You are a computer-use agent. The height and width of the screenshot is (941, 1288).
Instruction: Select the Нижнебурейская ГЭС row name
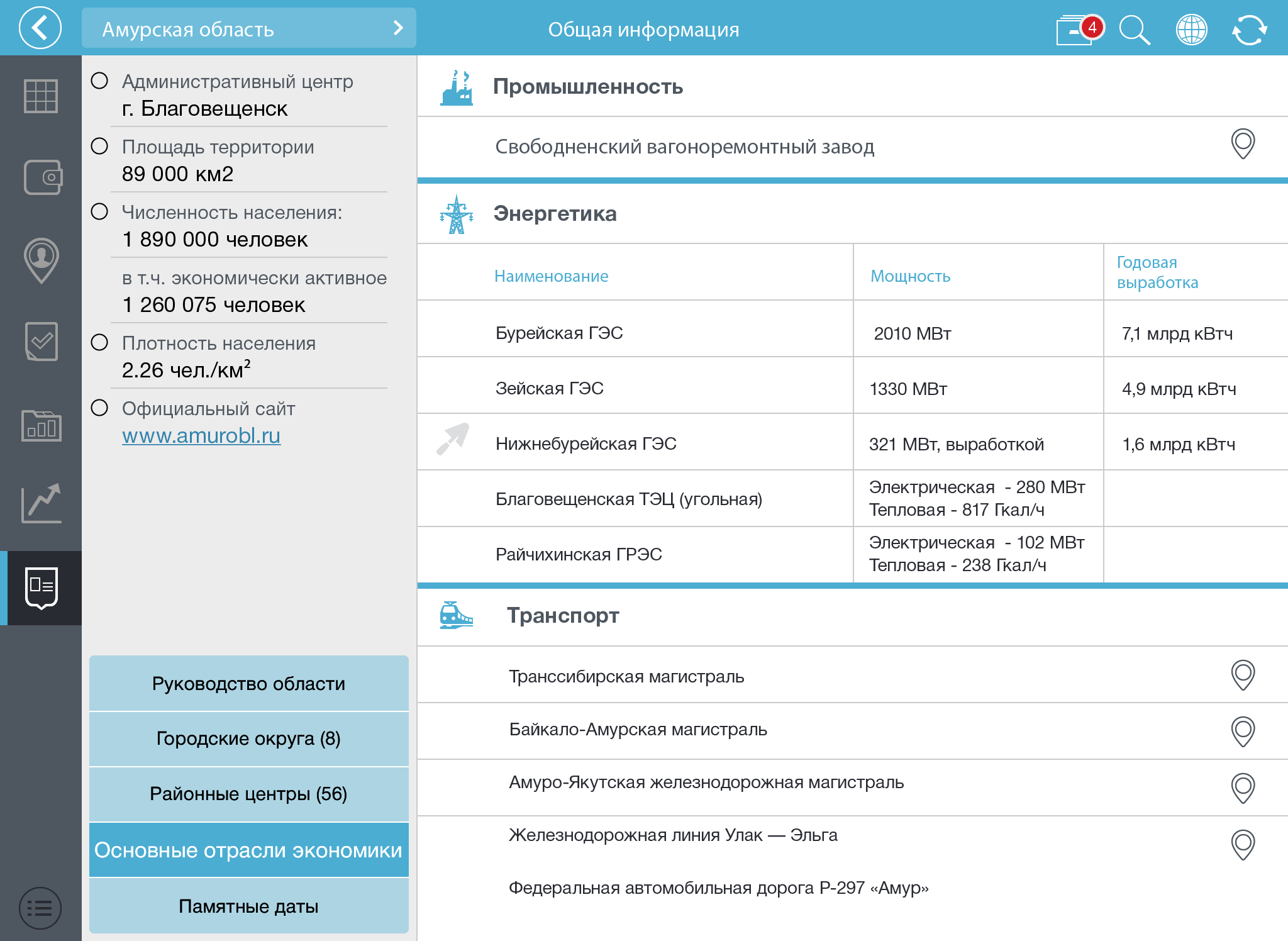click(x=586, y=443)
